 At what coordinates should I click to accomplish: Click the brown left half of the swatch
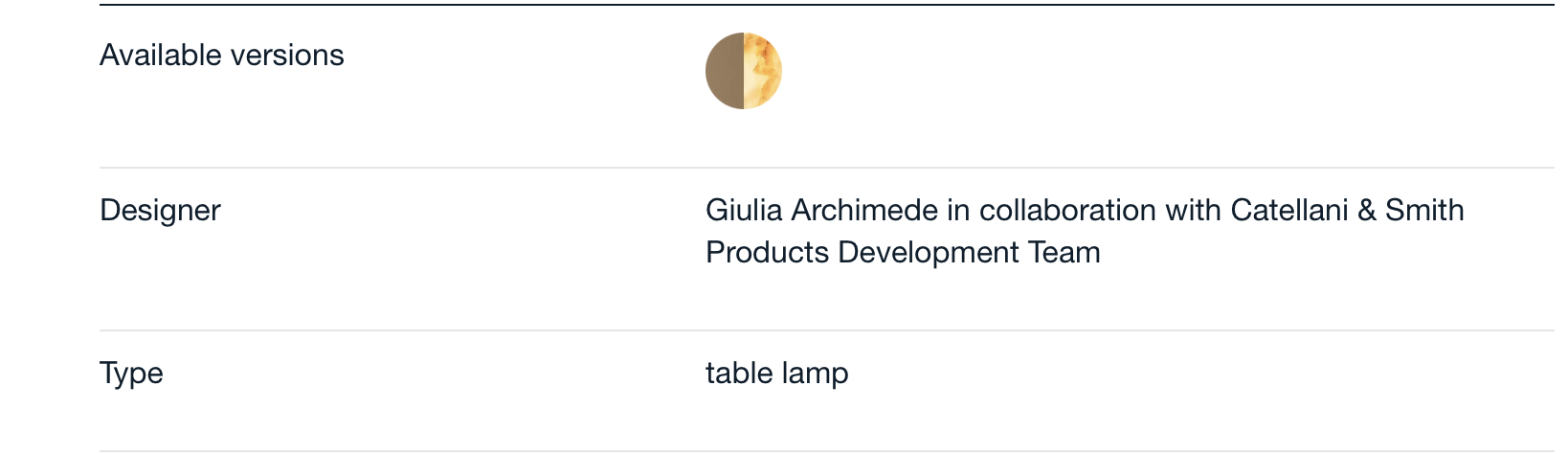(x=725, y=71)
